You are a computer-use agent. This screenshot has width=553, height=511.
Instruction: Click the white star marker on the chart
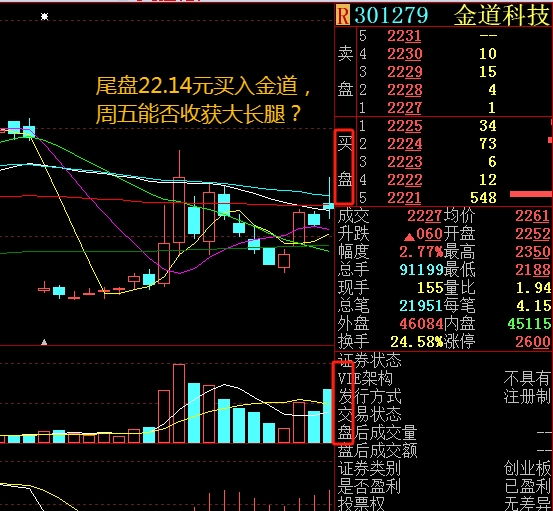[44, 16]
